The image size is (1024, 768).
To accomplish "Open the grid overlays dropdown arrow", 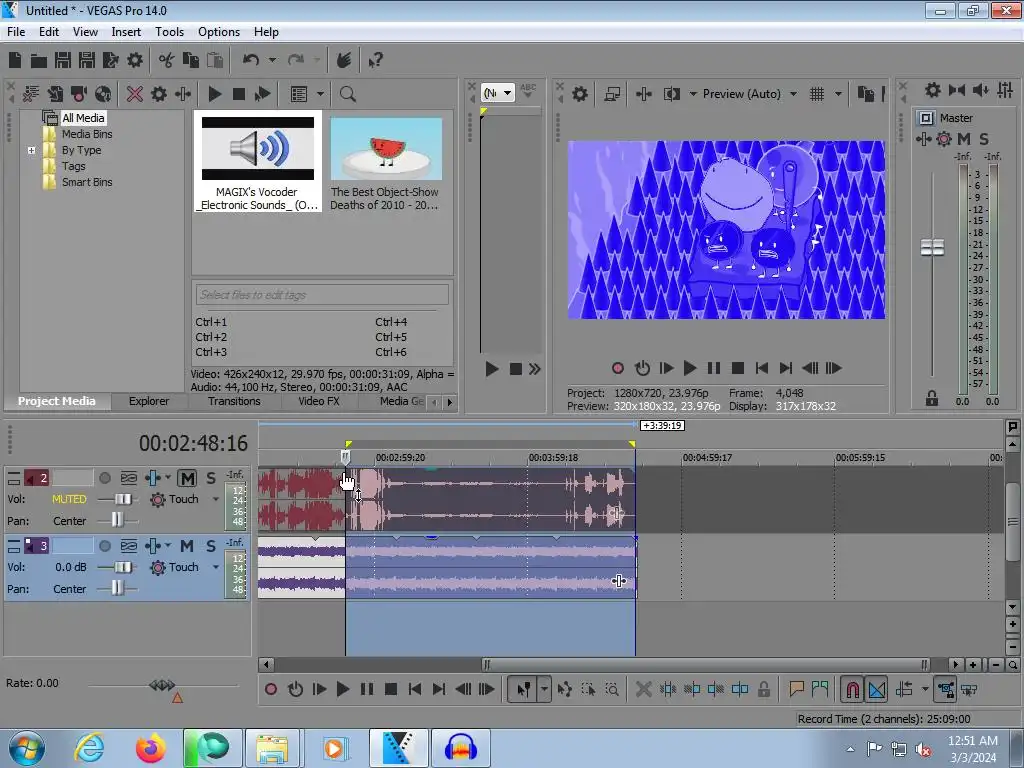I will (x=838, y=94).
